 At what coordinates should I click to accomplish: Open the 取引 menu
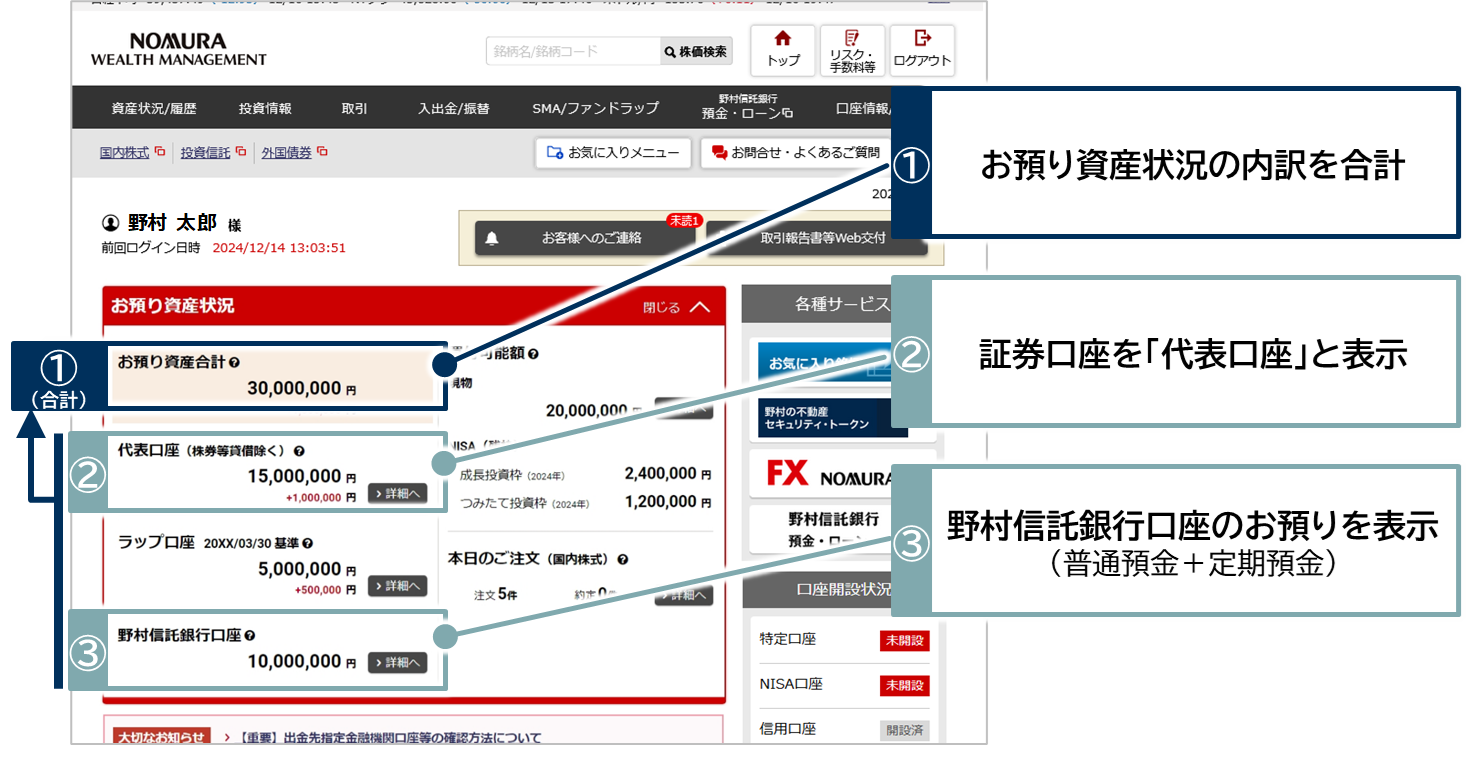point(354,108)
